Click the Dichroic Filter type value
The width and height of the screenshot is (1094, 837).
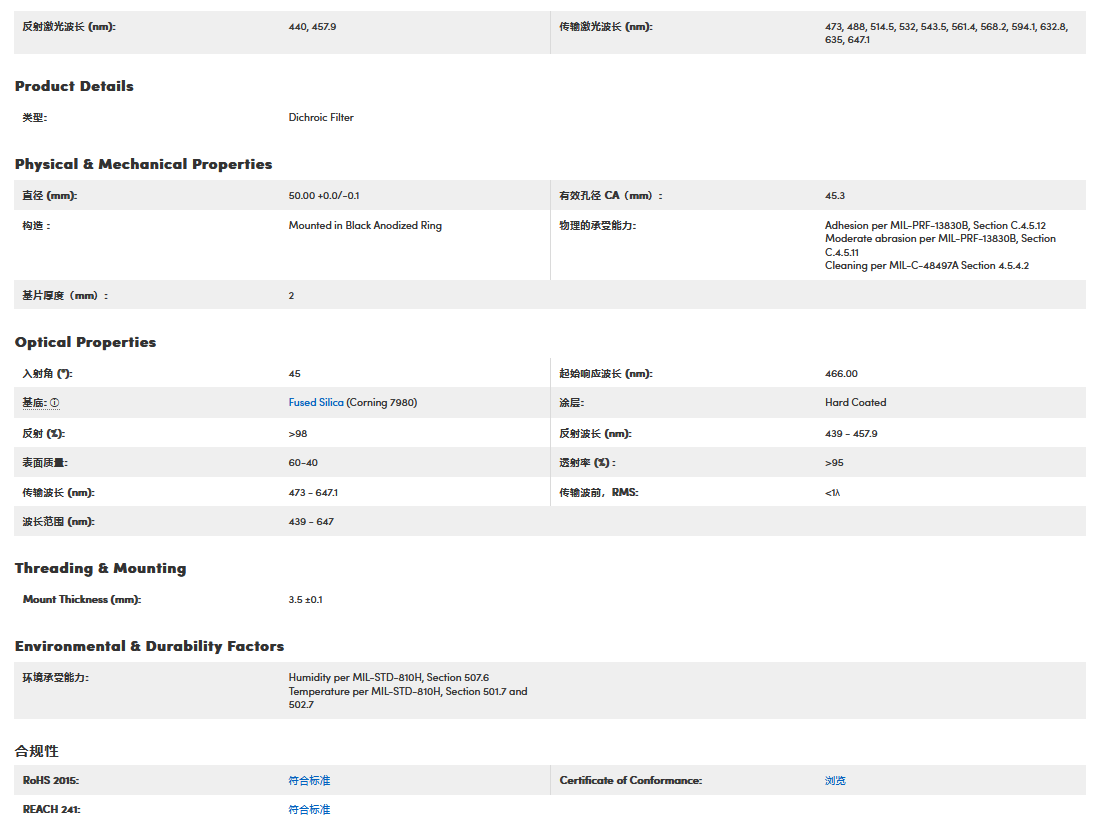click(x=321, y=118)
